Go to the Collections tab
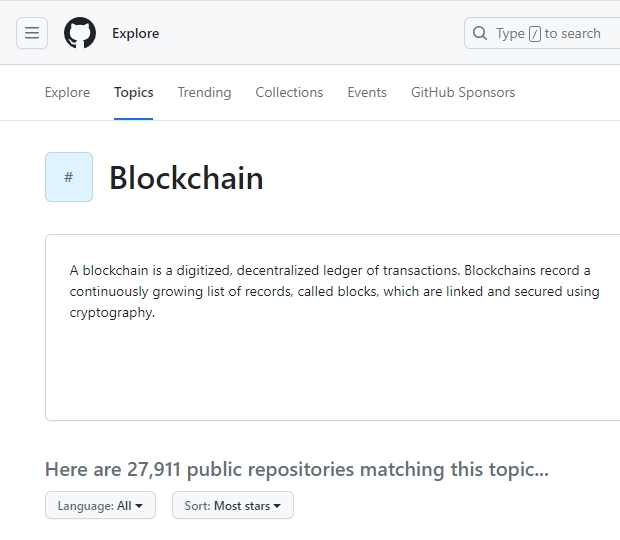The image size is (620, 540). (289, 92)
